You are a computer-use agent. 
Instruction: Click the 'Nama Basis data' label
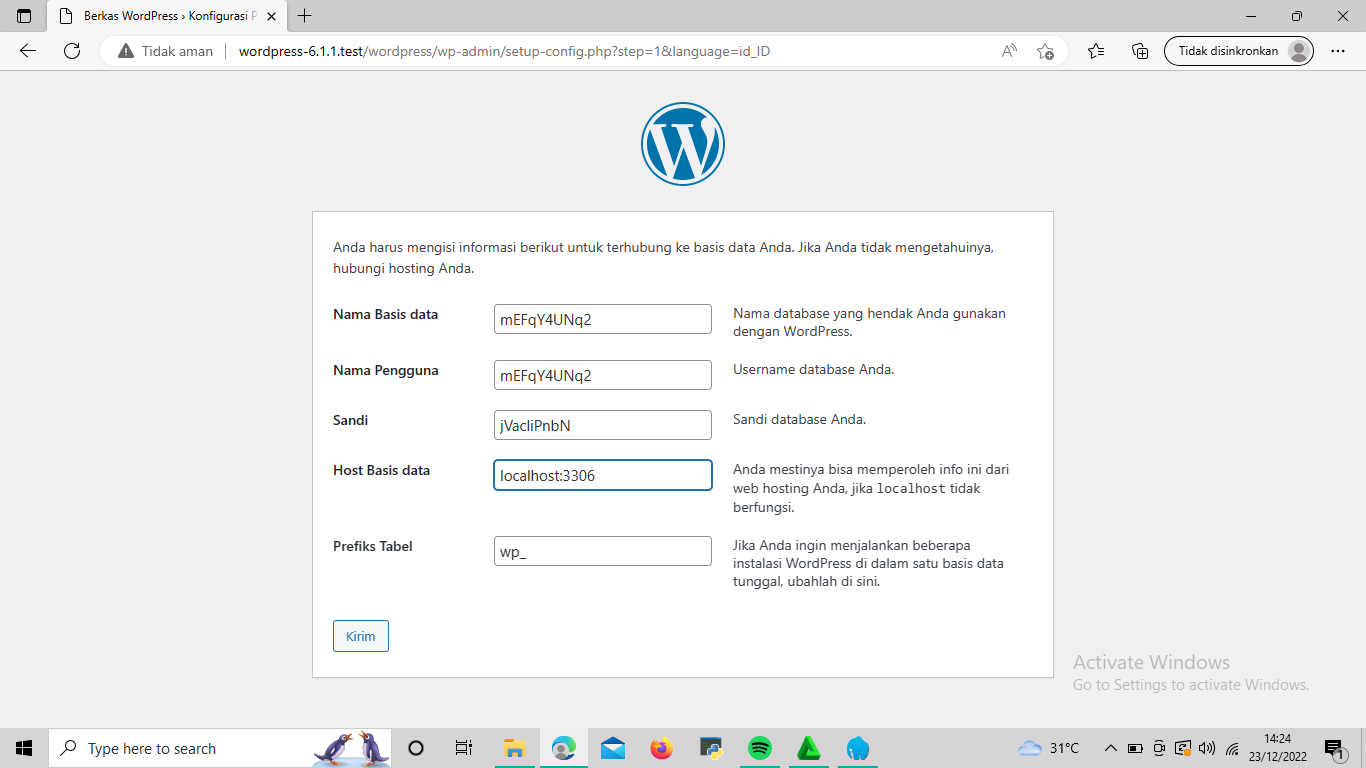point(385,314)
